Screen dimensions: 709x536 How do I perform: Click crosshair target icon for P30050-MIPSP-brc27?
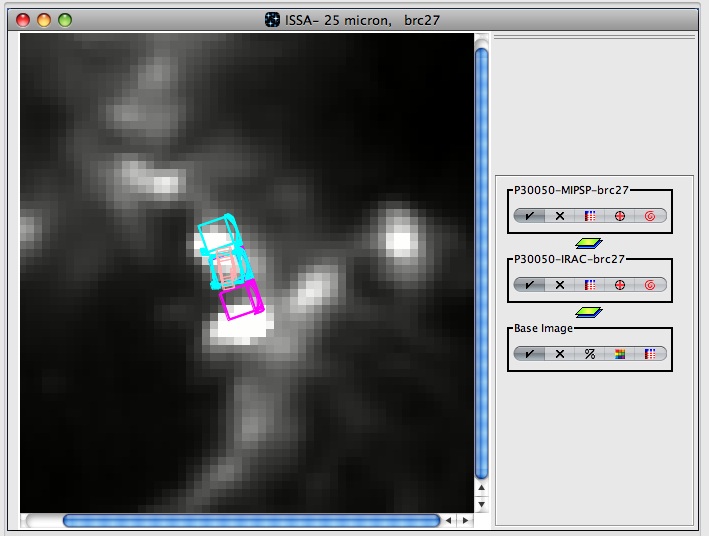(620, 216)
